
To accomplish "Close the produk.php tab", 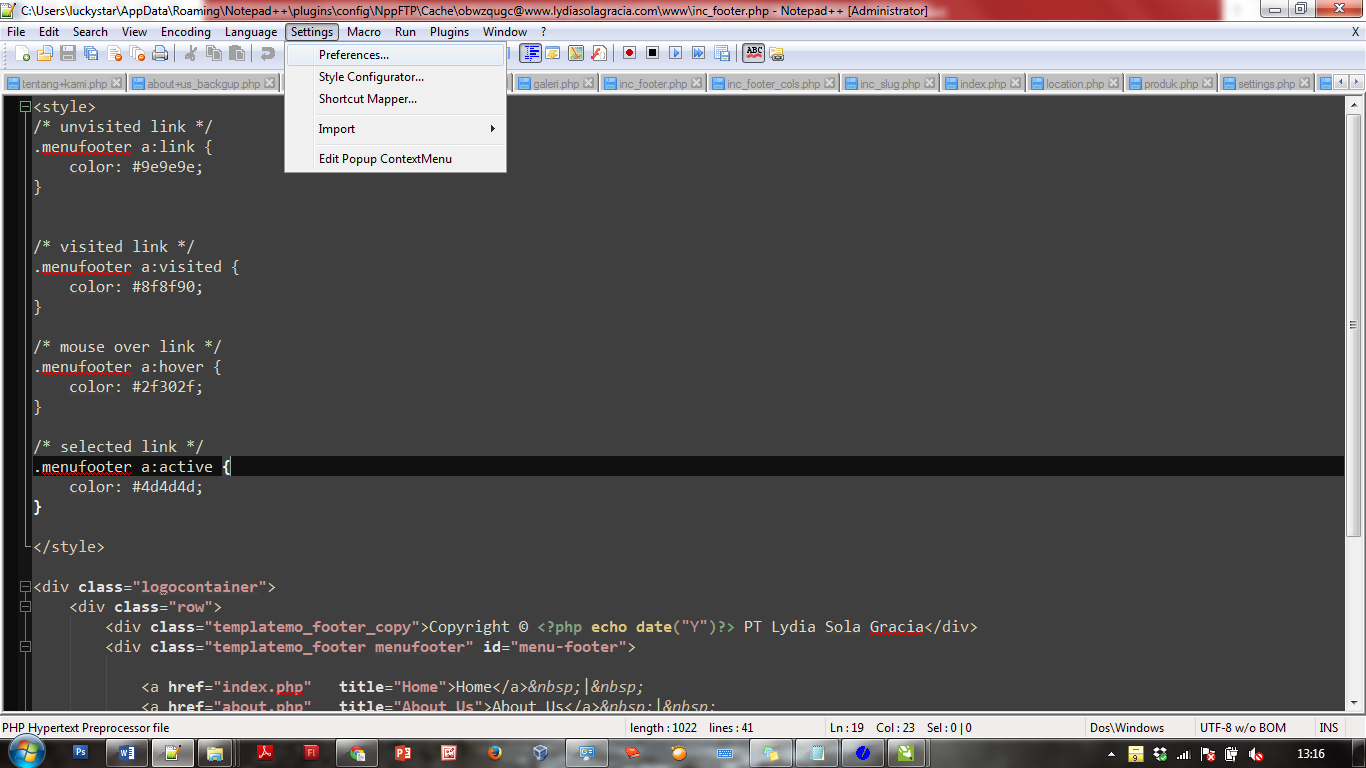I will (1209, 84).
